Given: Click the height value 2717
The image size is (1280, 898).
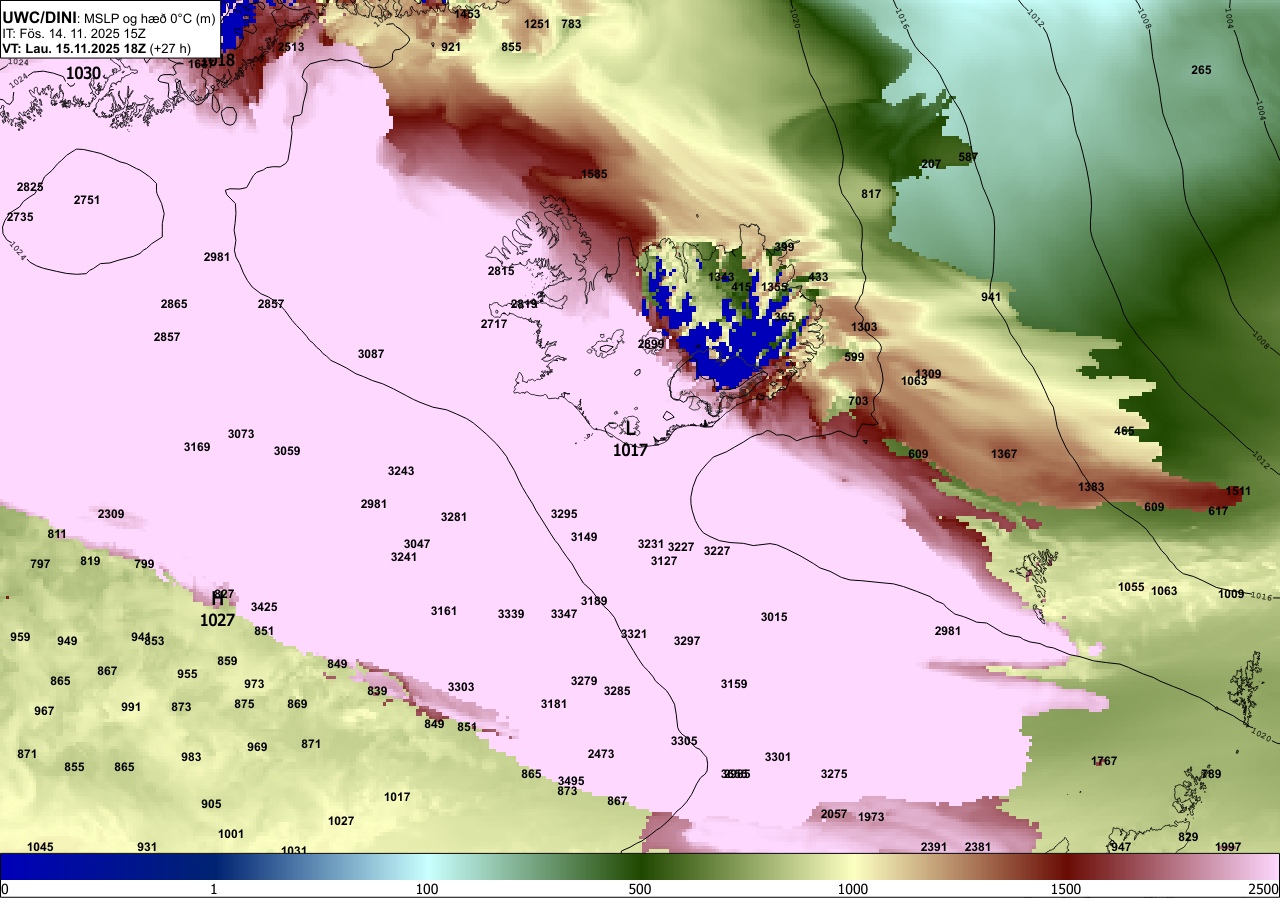Looking at the screenshot, I should (x=494, y=324).
